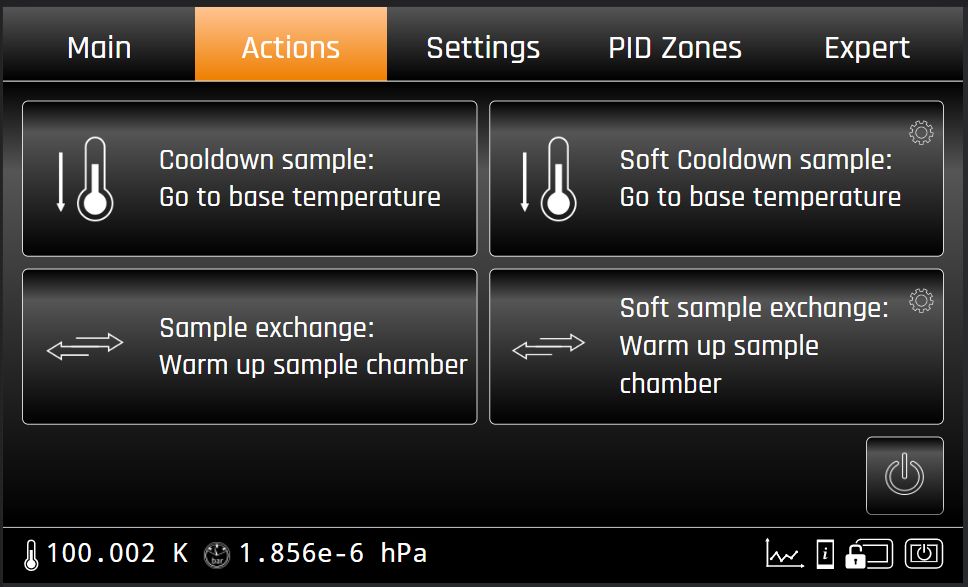This screenshot has width=968, height=587.
Task: Go to the PID Zones tab
Action: (x=675, y=48)
